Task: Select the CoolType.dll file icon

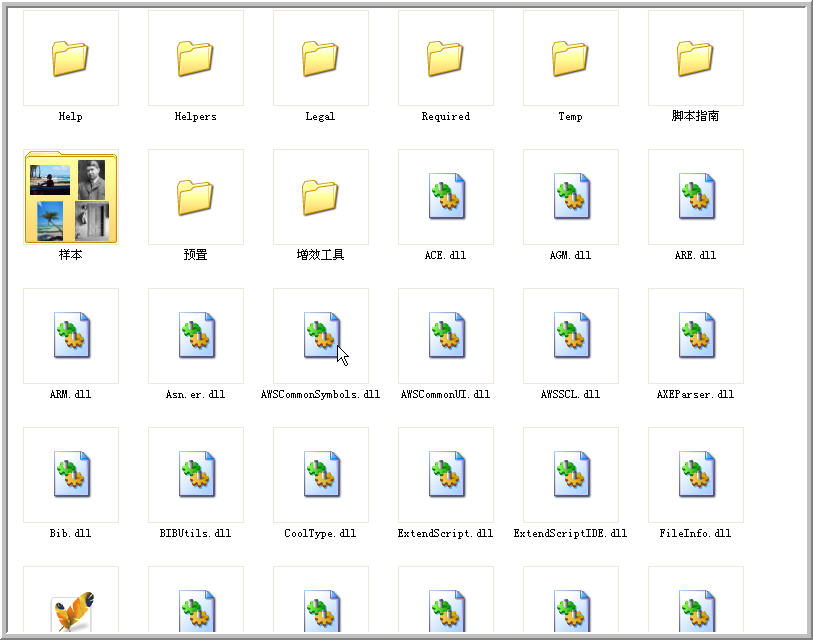Action: [322, 474]
